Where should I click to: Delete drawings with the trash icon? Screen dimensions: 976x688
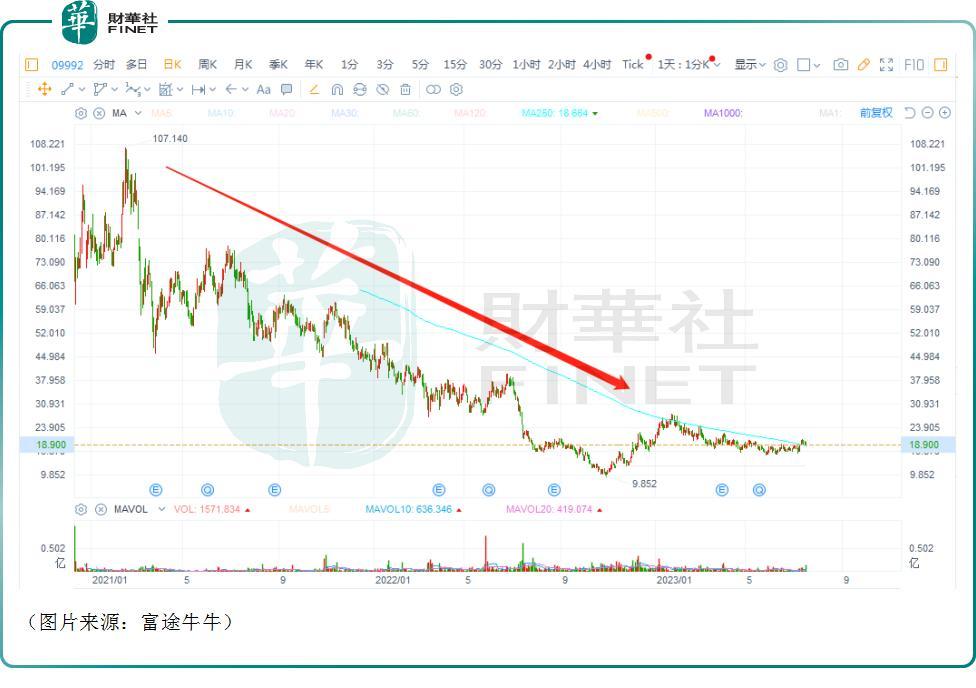click(407, 89)
